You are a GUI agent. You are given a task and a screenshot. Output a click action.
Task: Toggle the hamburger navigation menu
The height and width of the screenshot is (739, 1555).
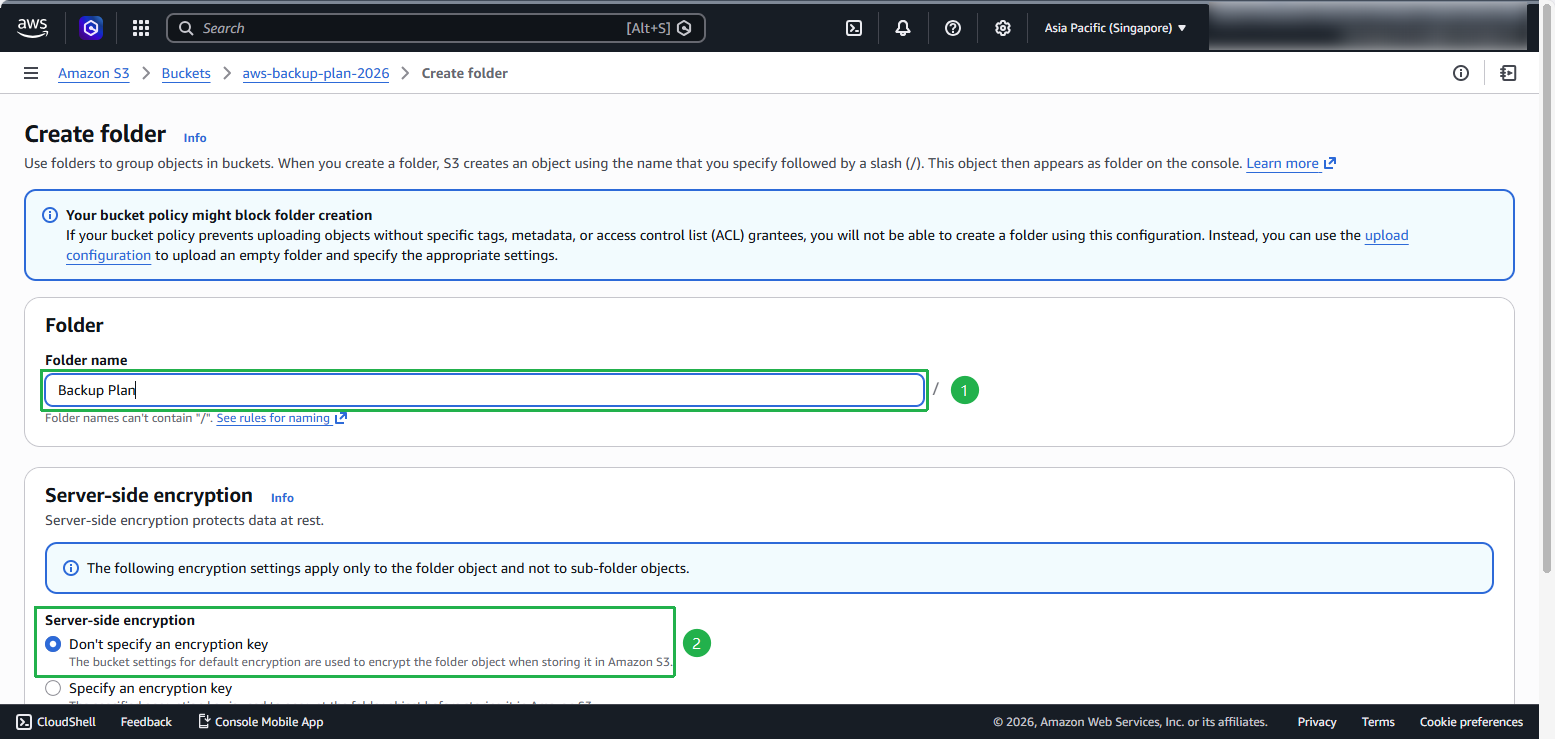pos(31,73)
